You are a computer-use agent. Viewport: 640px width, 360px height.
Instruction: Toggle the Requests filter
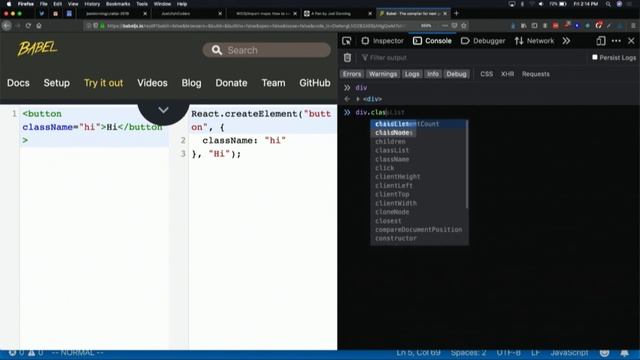[x=536, y=74]
